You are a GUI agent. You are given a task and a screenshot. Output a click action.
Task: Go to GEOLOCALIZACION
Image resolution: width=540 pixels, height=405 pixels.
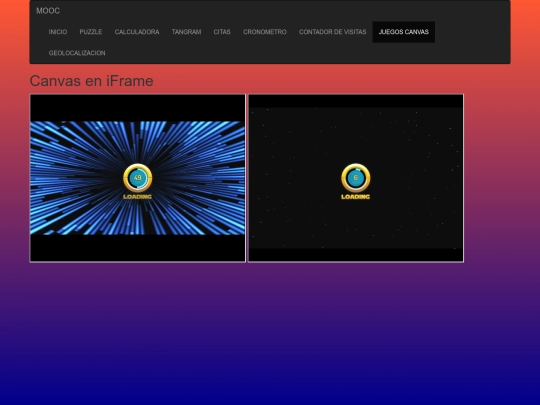77,53
